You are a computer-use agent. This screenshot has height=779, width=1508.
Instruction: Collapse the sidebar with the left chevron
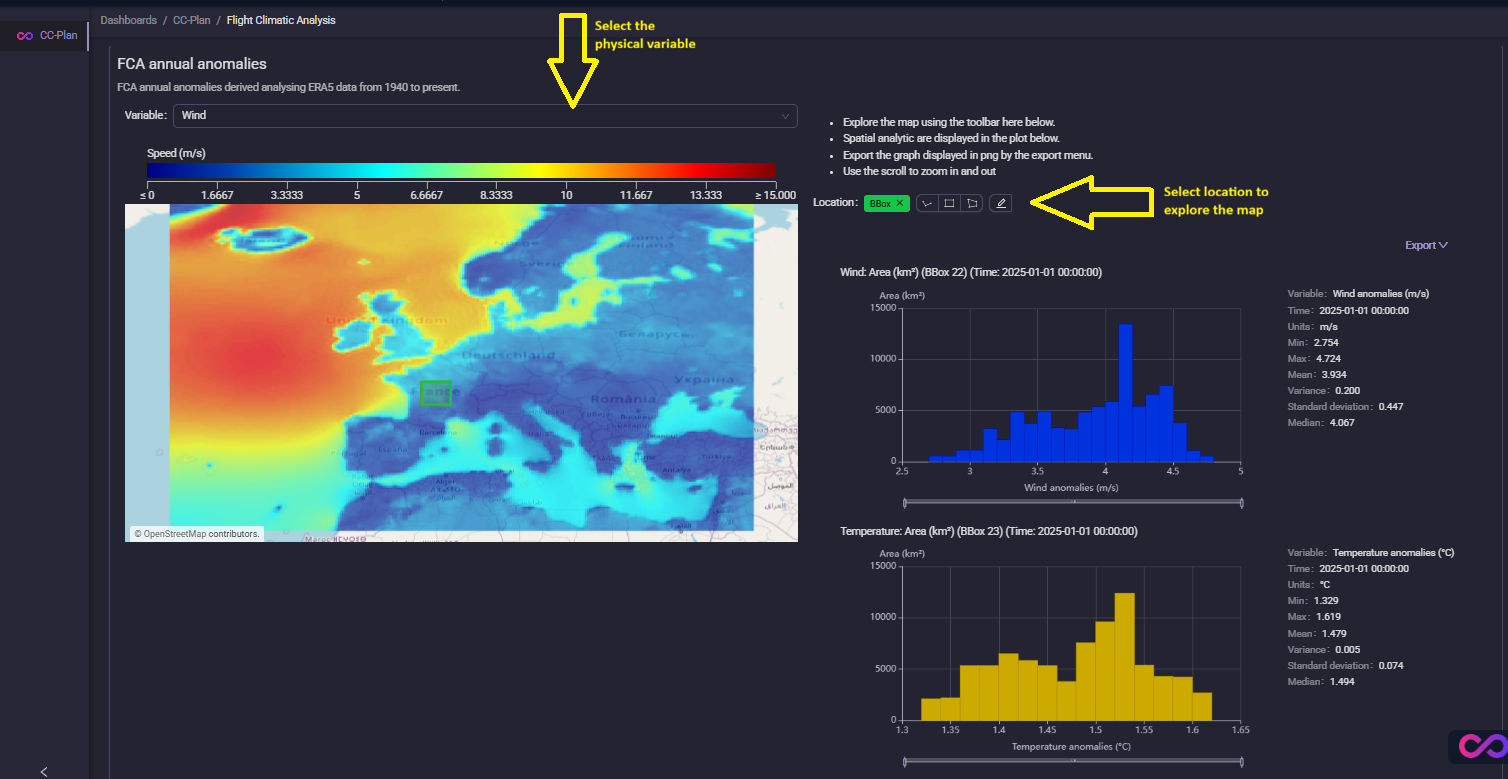click(44, 771)
